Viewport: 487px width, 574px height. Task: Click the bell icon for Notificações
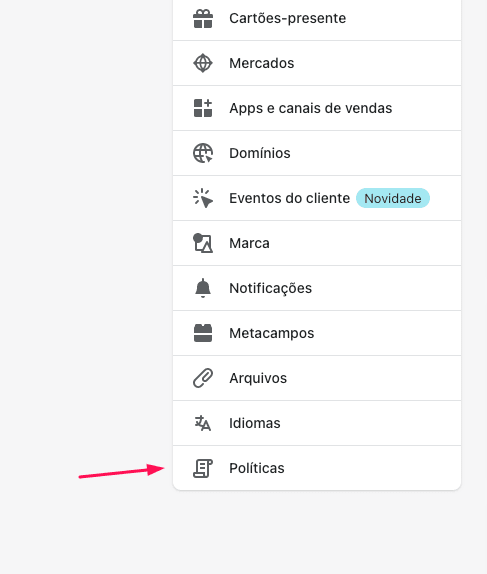click(203, 288)
